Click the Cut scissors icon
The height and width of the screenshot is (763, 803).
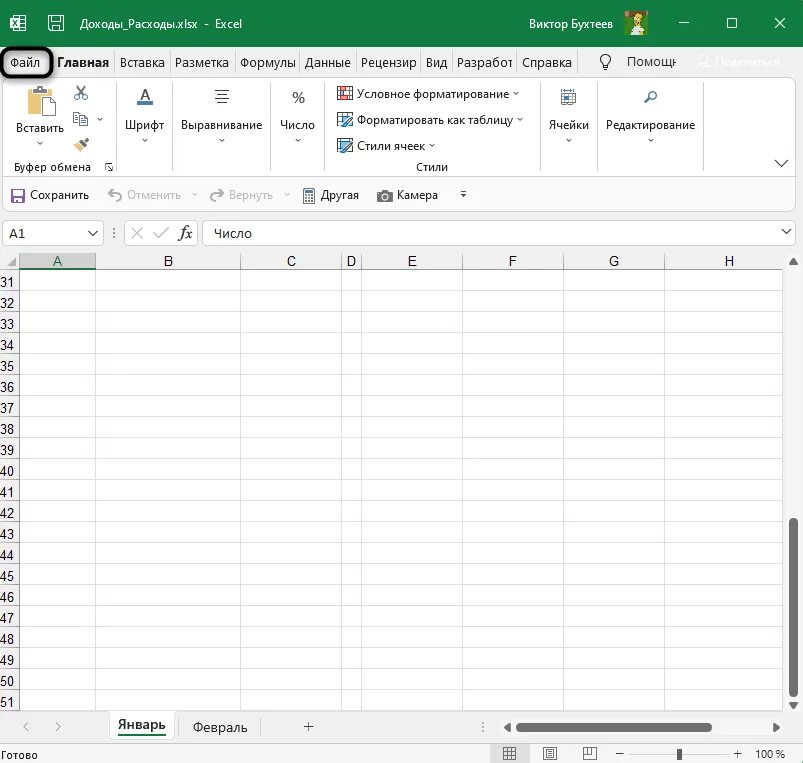pyautogui.click(x=81, y=93)
